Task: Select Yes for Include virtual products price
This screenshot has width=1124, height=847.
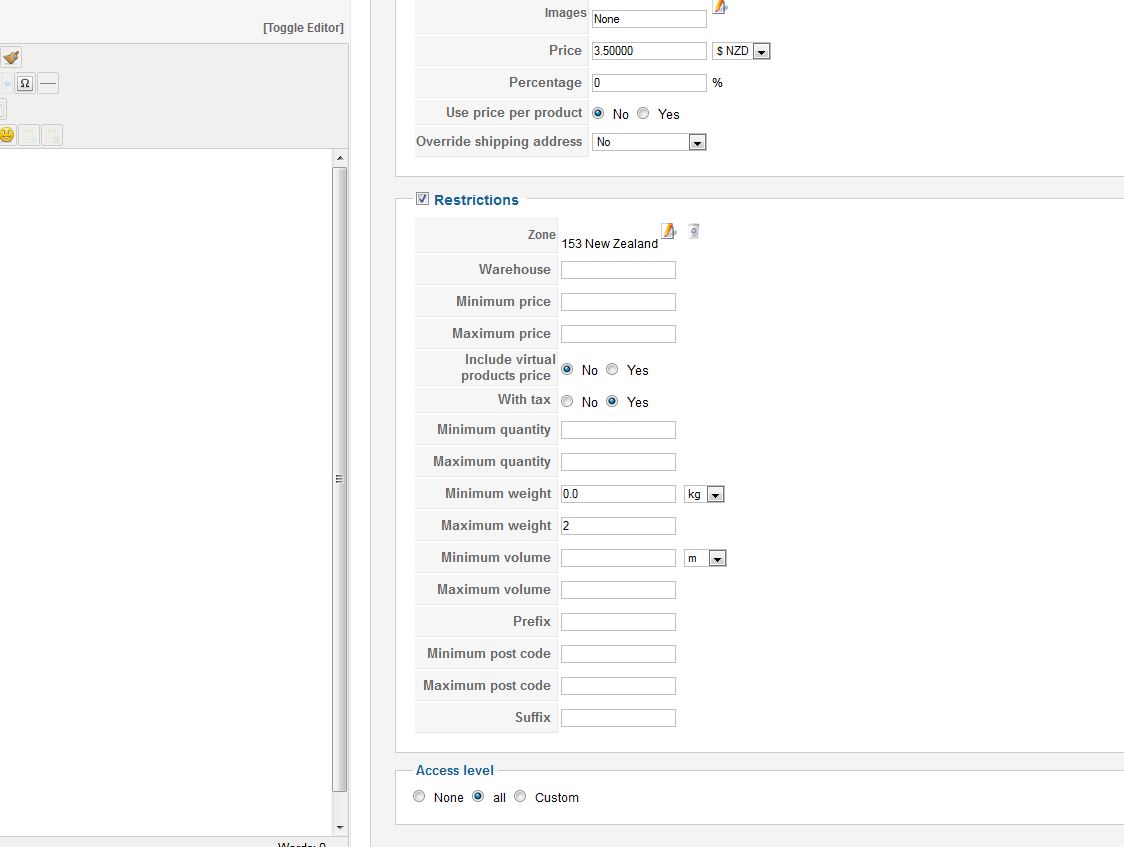Action: pyautogui.click(x=611, y=369)
